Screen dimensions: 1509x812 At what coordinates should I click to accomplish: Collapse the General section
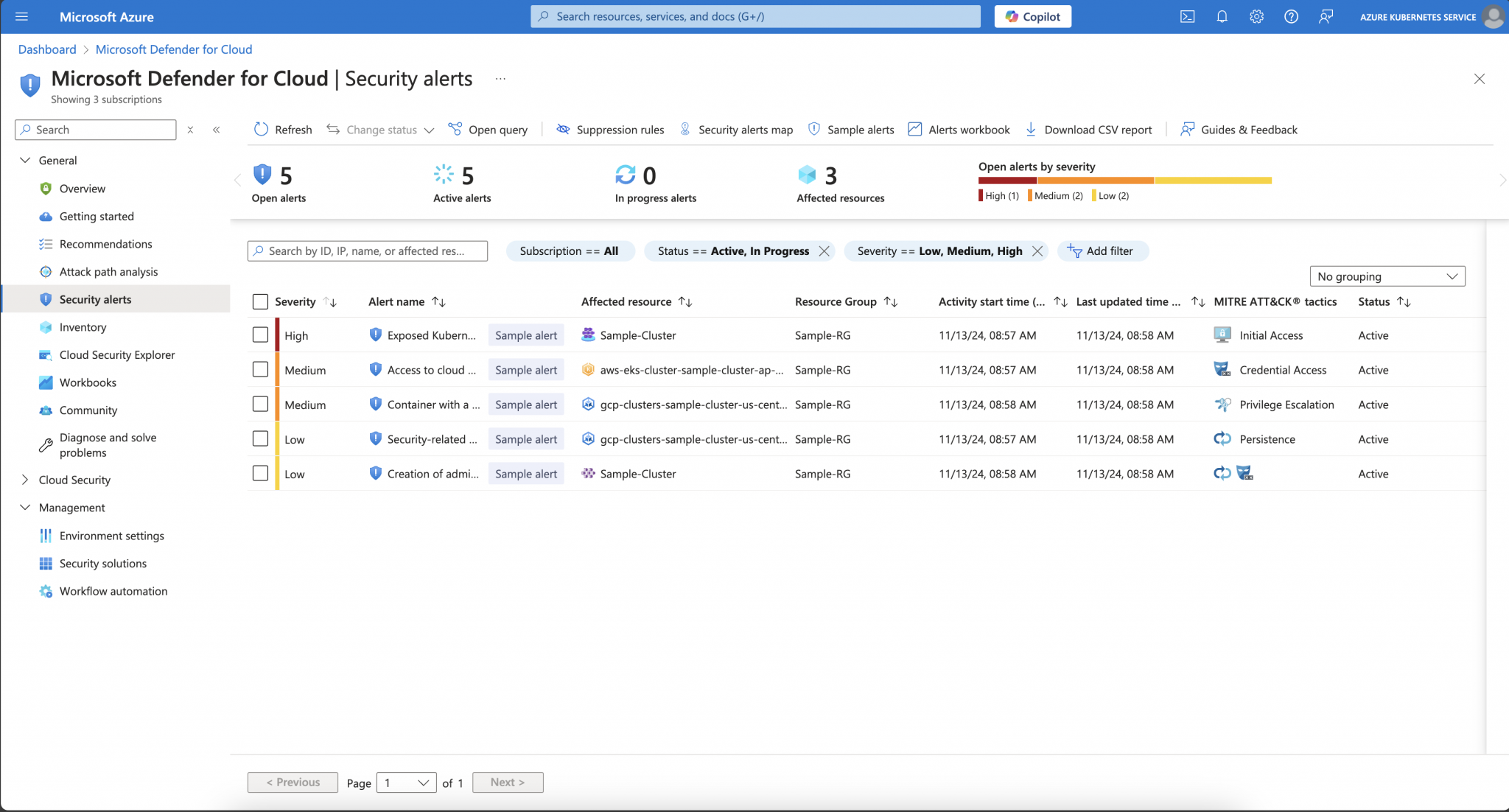tap(25, 160)
